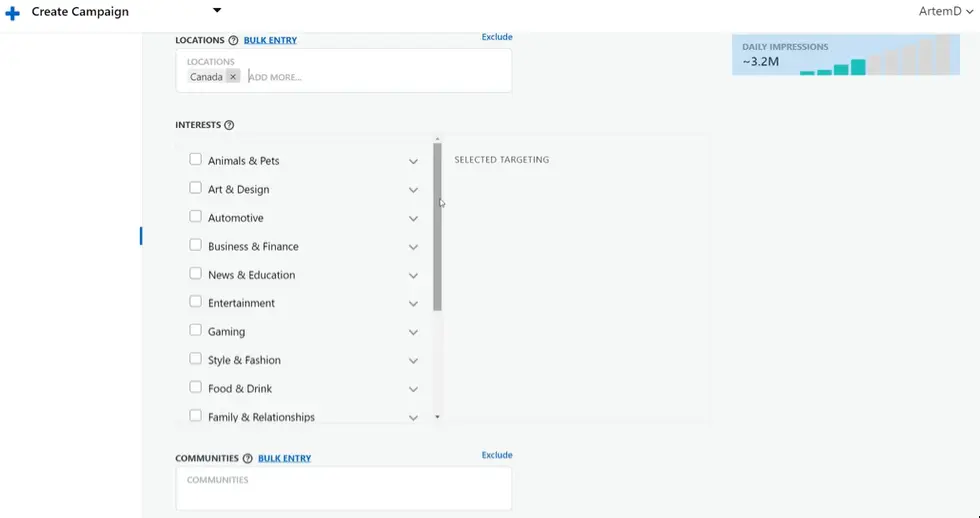Tick the Gaming interest checkbox
This screenshot has height=518, width=980.
coord(195,330)
